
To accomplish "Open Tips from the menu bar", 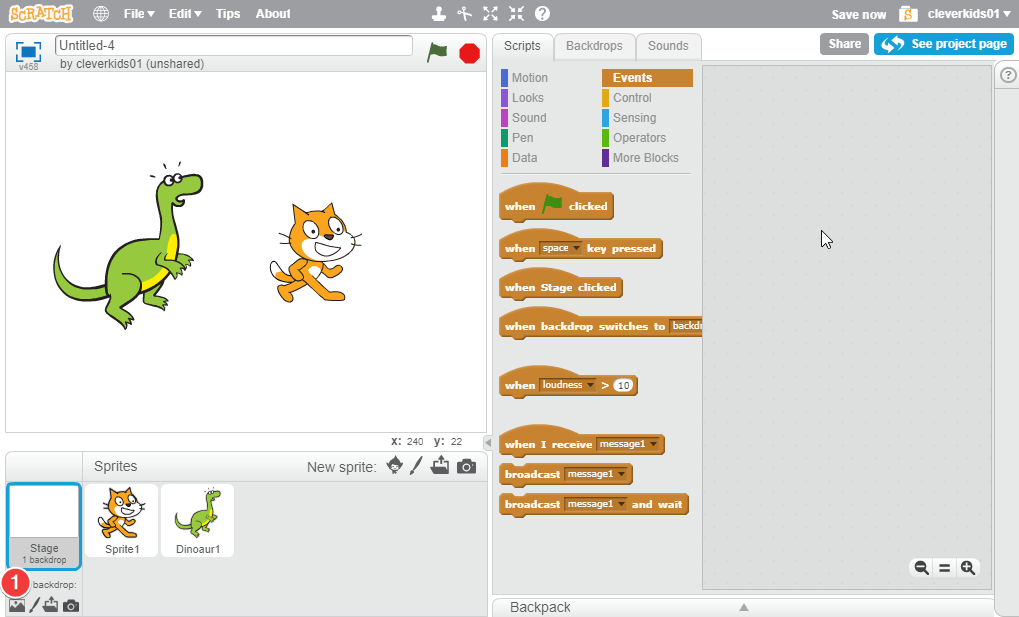I will [228, 14].
